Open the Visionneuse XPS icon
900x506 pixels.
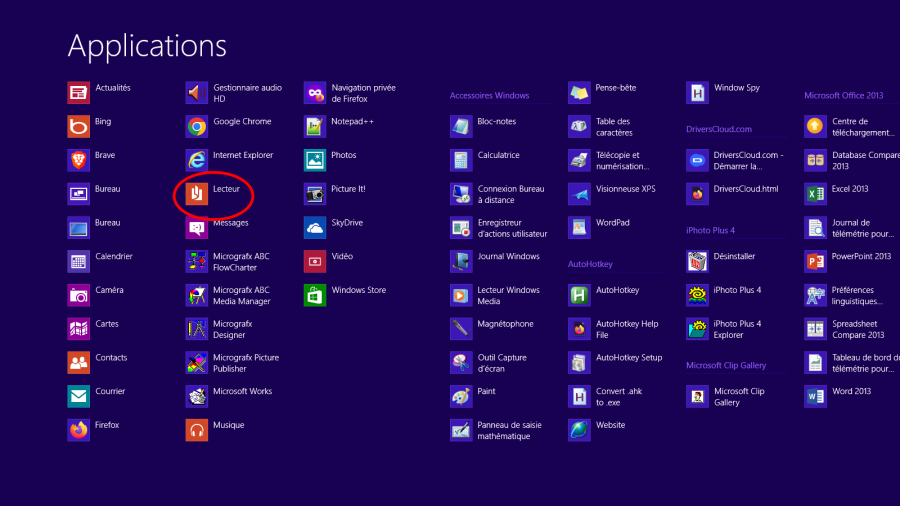pos(580,194)
